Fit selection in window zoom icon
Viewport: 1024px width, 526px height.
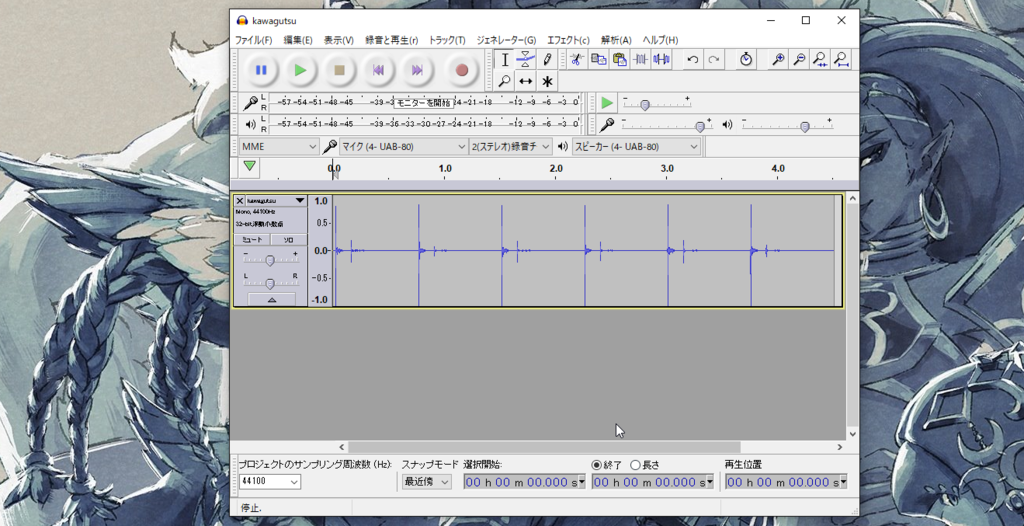[x=820, y=59]
